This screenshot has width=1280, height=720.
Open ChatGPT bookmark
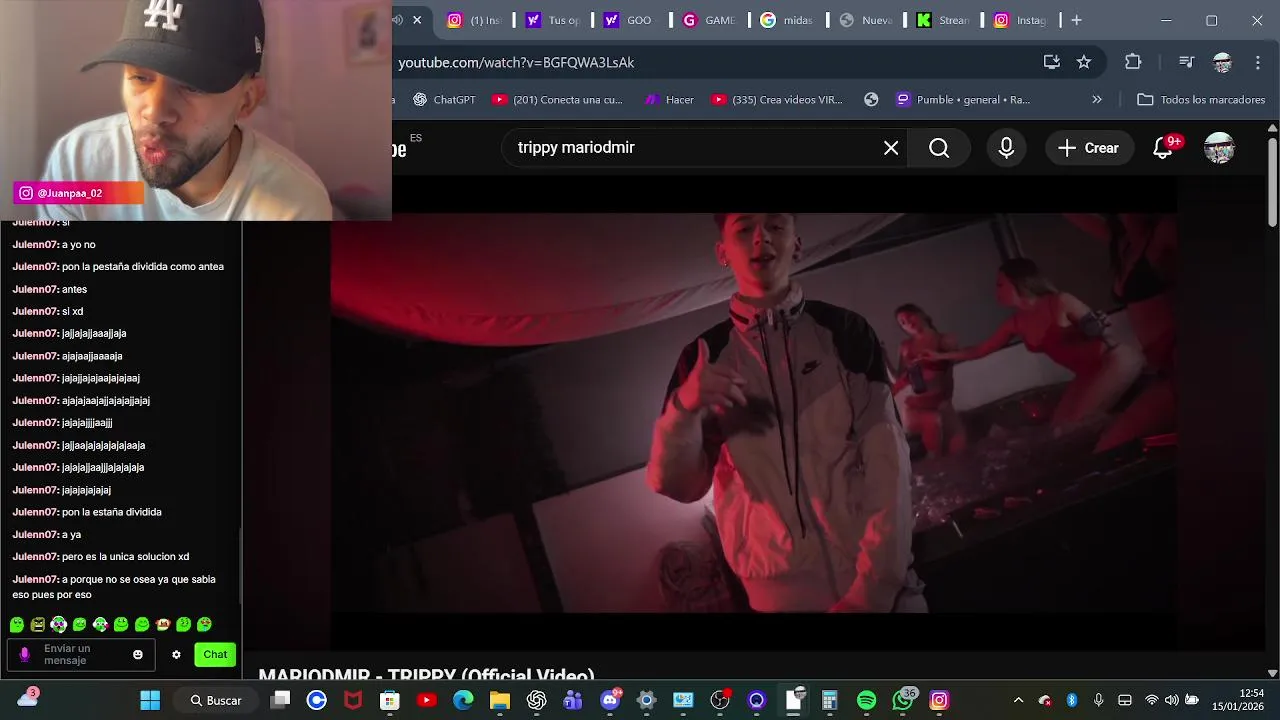pyautogui.click(x=444, y=99)
